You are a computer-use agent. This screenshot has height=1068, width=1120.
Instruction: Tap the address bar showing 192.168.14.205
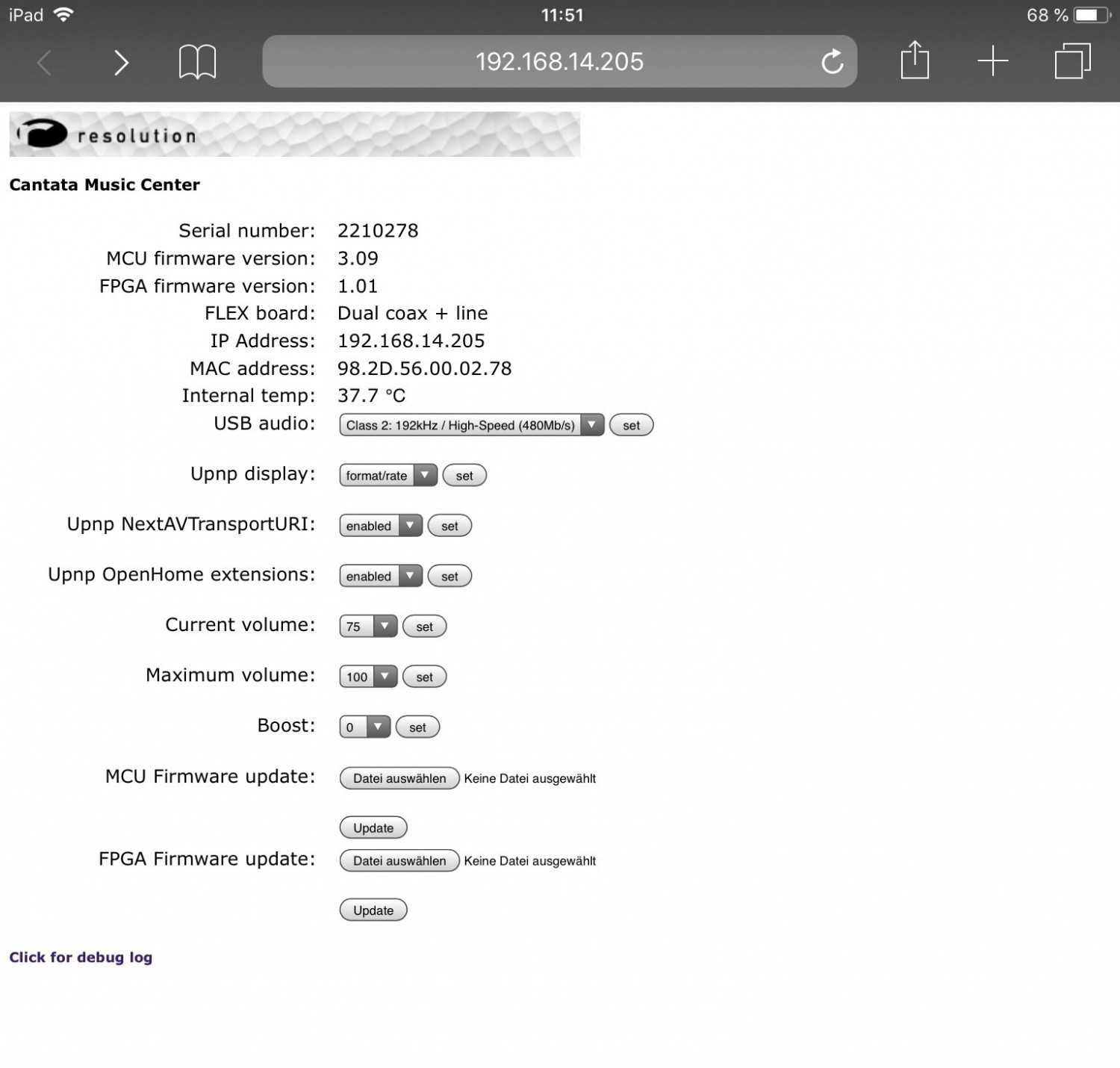coord(559,61)
